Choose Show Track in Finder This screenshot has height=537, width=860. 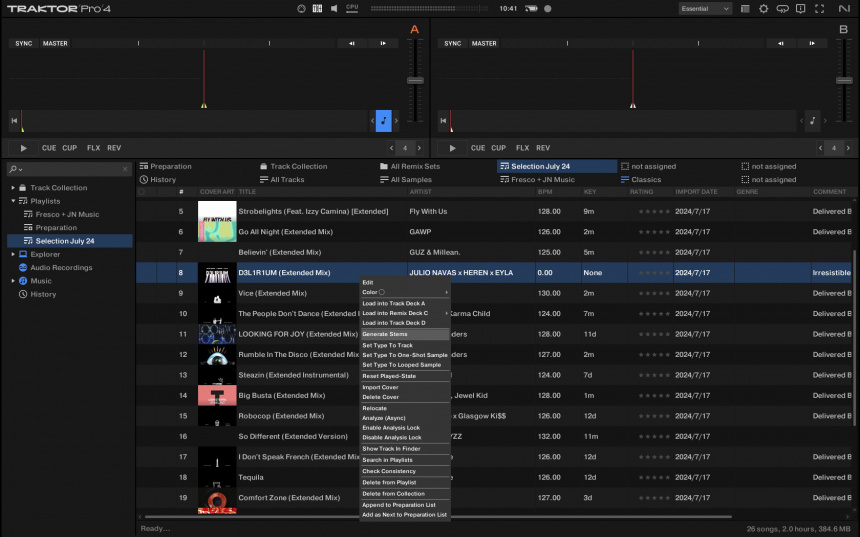pos(405,449)
